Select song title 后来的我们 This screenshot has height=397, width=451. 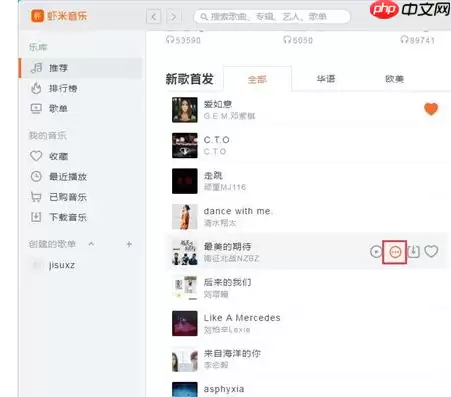click(227, 282)
